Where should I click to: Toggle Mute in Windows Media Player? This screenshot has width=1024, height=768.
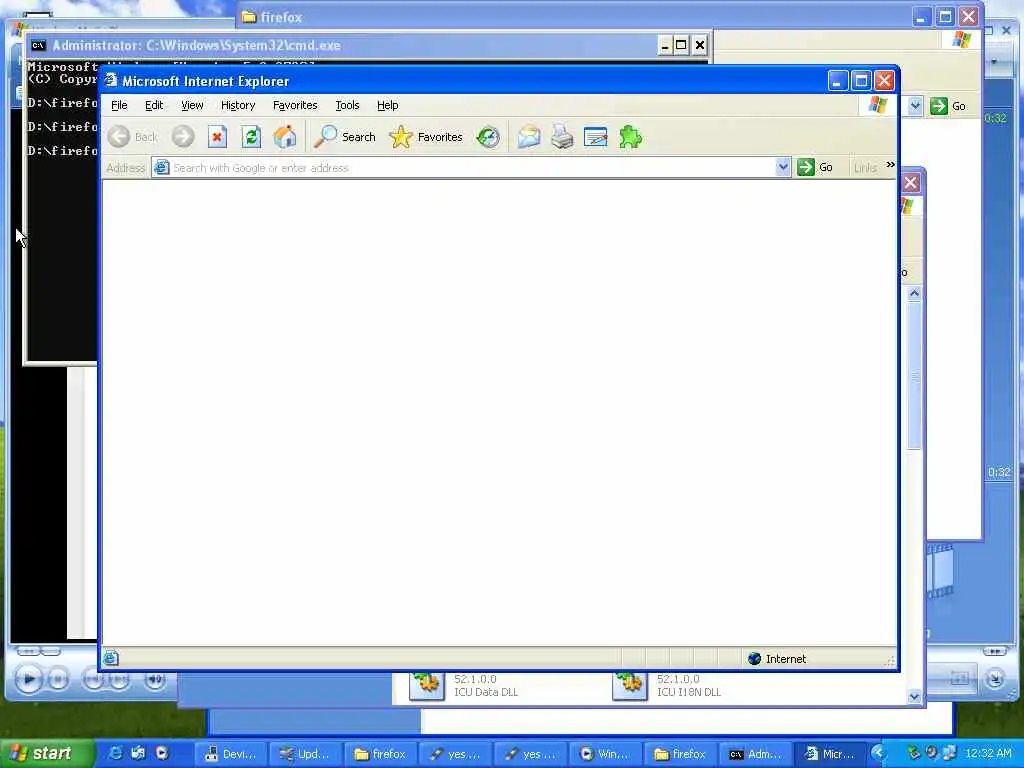tap(155, 680)
